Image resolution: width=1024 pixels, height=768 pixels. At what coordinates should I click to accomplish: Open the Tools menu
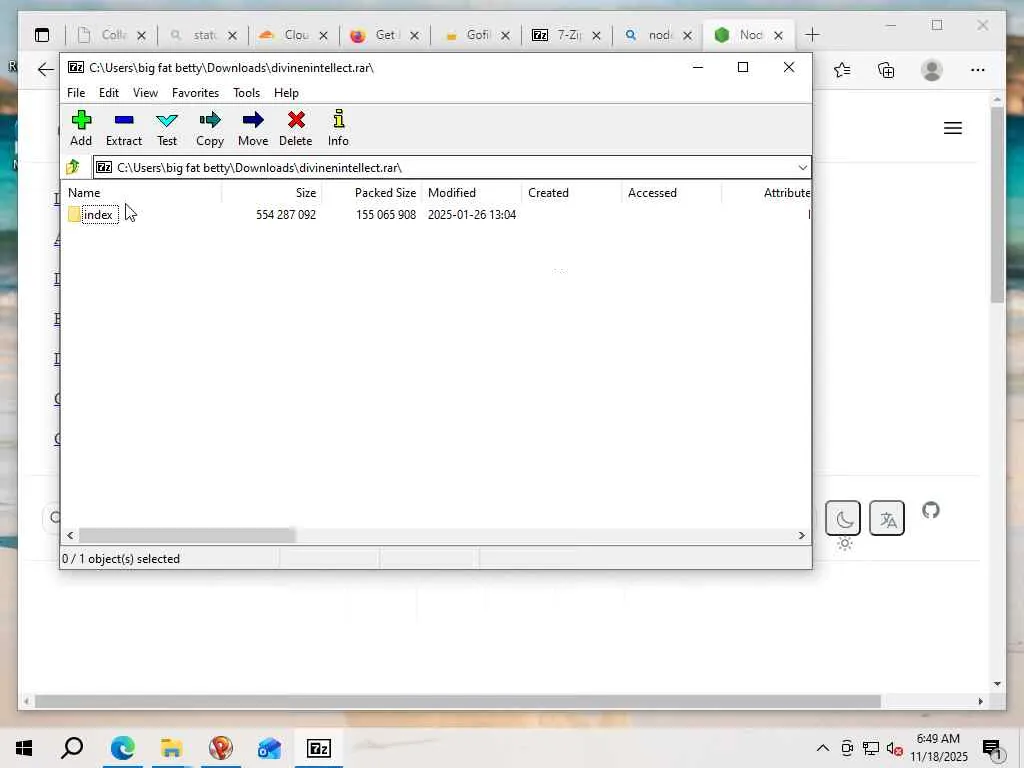246,93
